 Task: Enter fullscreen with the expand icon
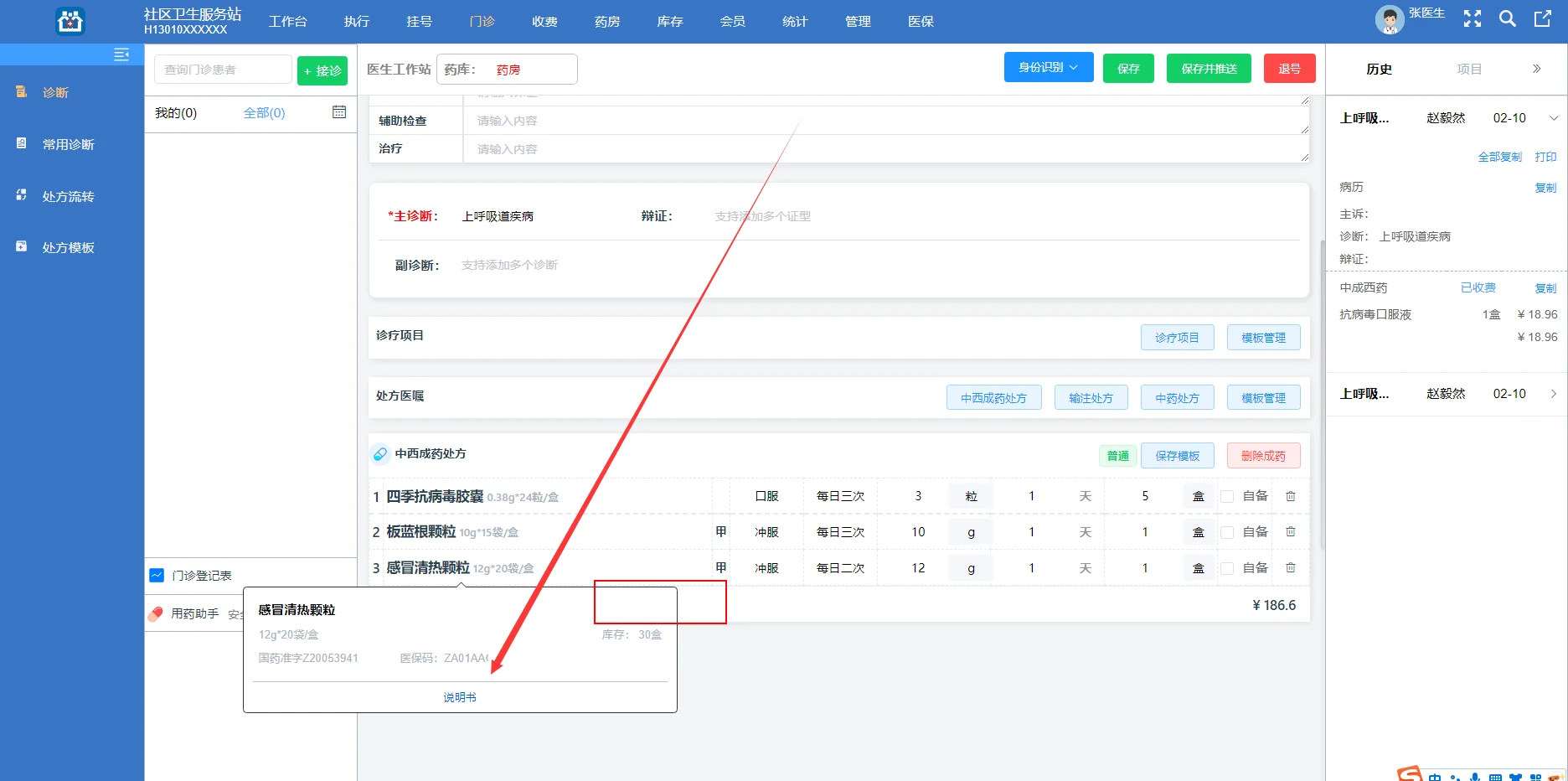(x=1472, y=18)
